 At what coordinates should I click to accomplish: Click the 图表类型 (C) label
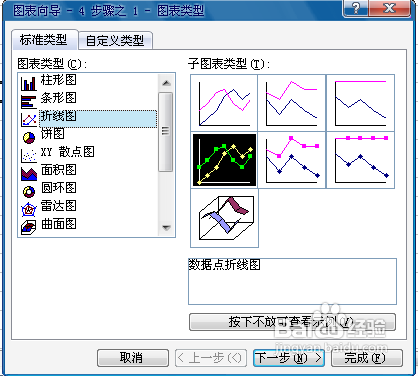52,63
